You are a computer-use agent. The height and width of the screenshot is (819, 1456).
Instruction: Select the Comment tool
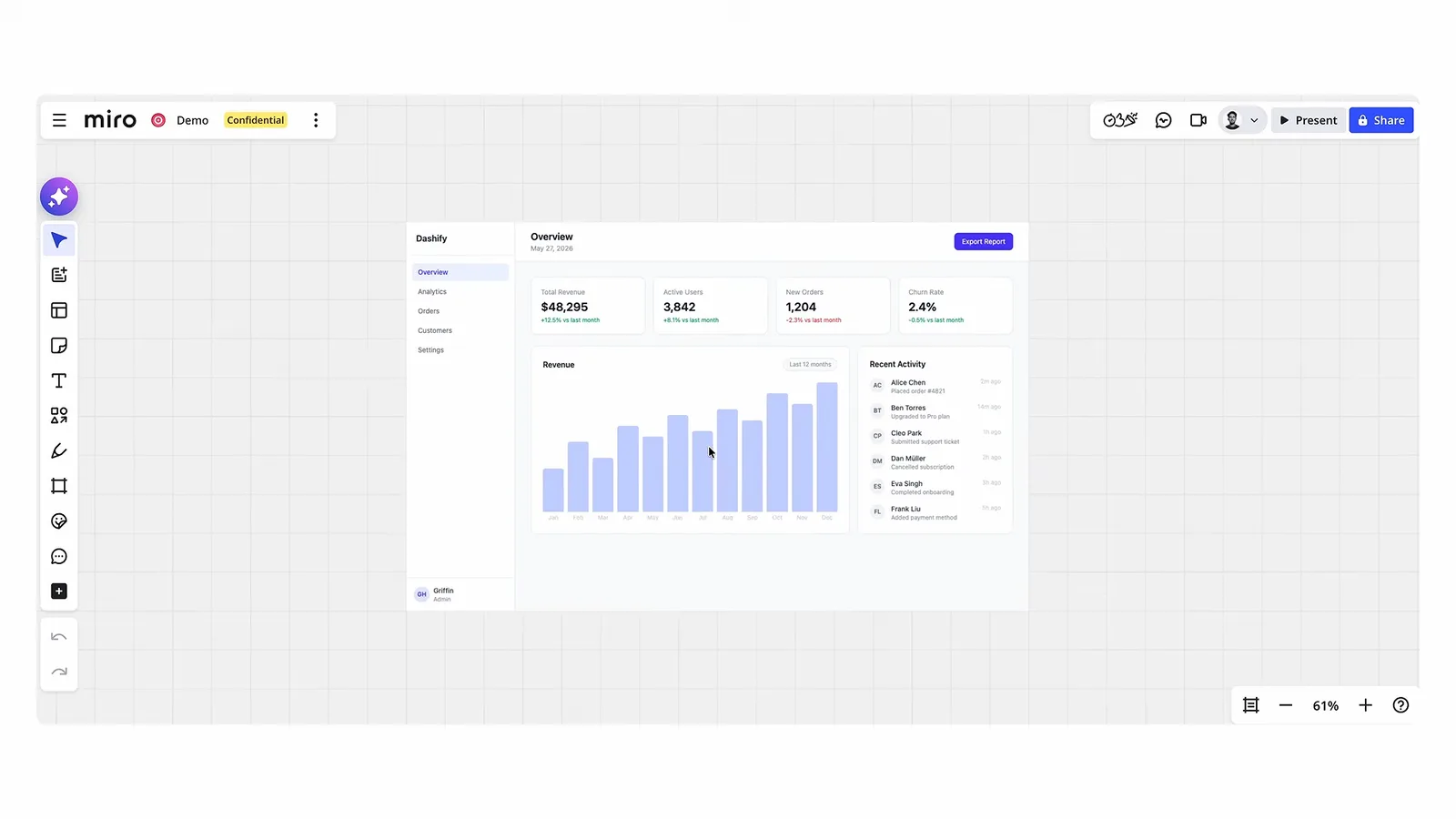pyautogui.click(x=59, y=556)
